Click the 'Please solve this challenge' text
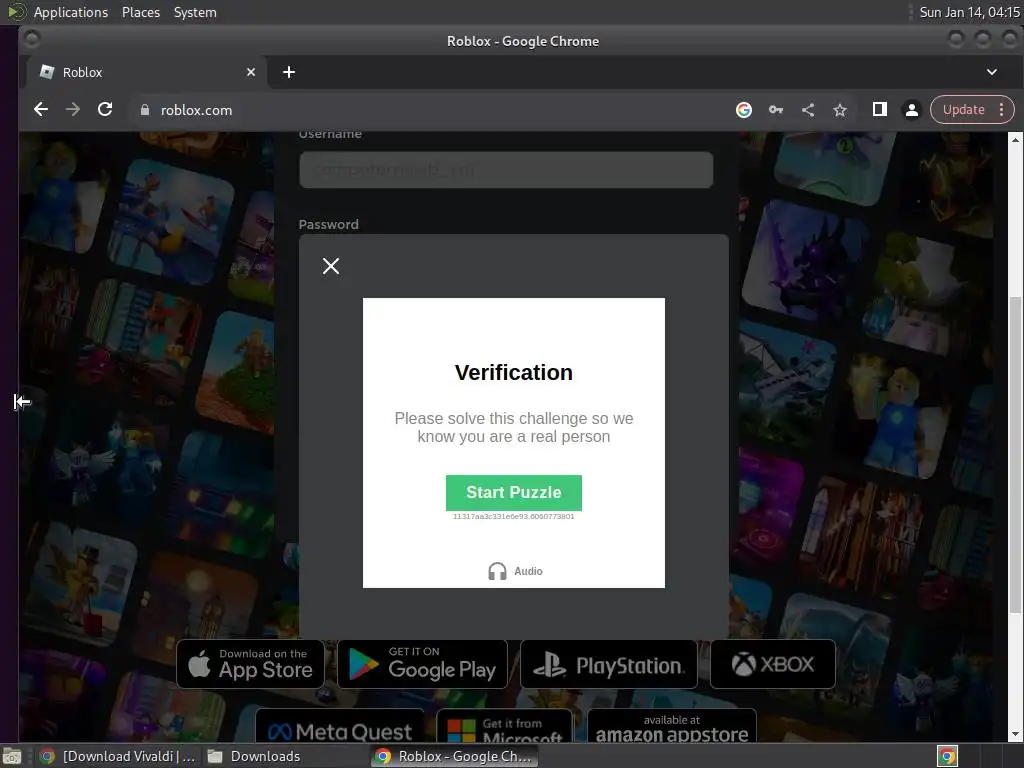This screenshot has width=1024, height=768. click(513, 427)
